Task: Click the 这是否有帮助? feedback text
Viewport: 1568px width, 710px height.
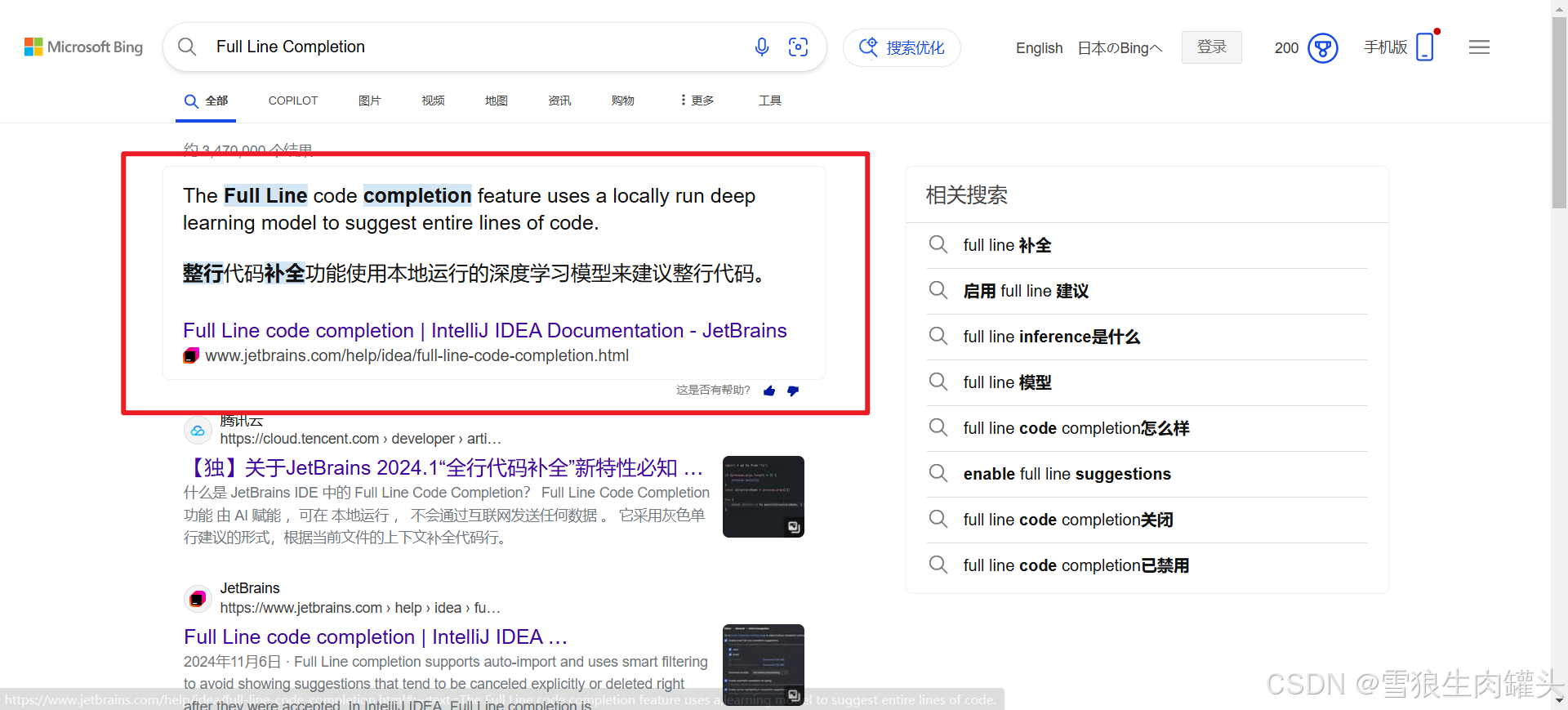Action: tap(713, 390)
